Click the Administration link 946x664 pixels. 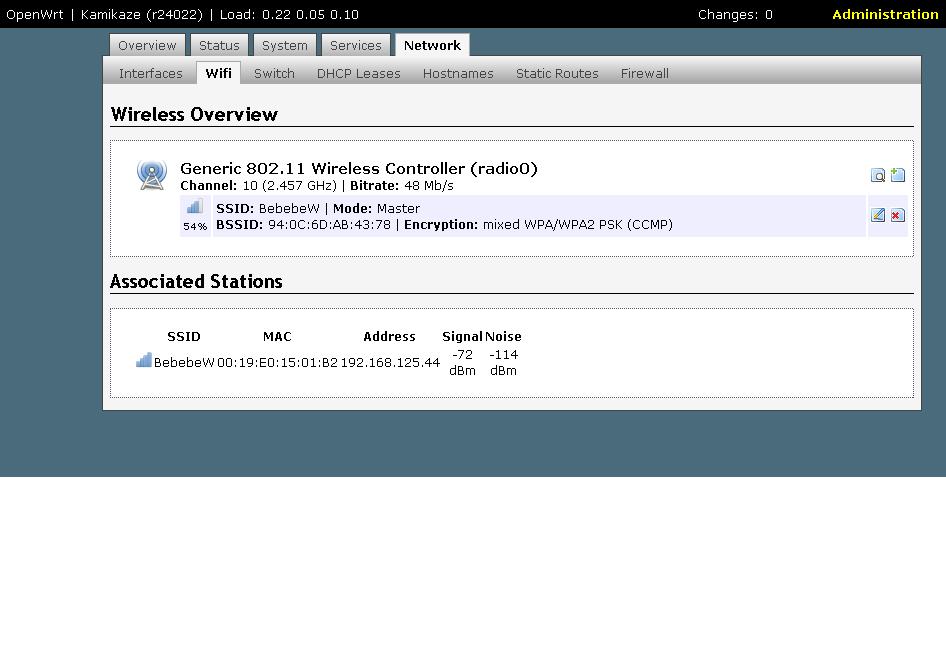click(x=885, y=14)
